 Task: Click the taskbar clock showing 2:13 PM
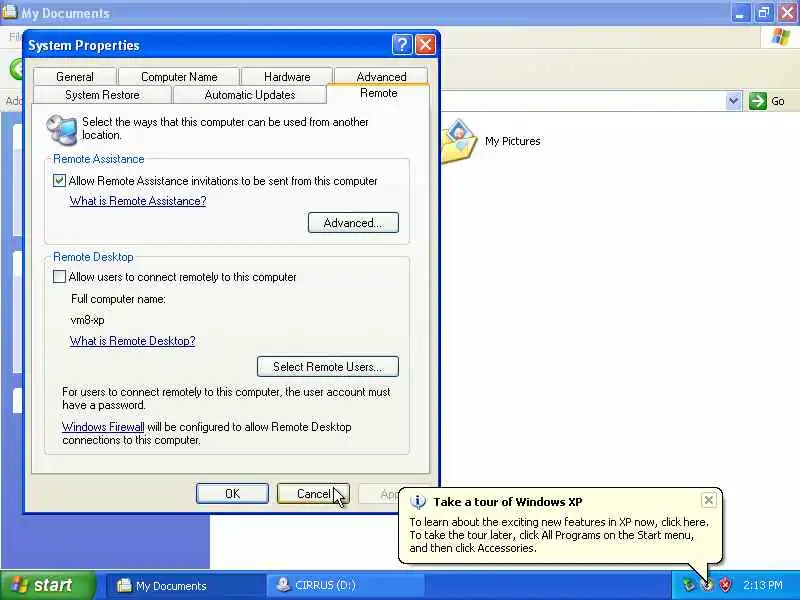click(x=763, y=585)
